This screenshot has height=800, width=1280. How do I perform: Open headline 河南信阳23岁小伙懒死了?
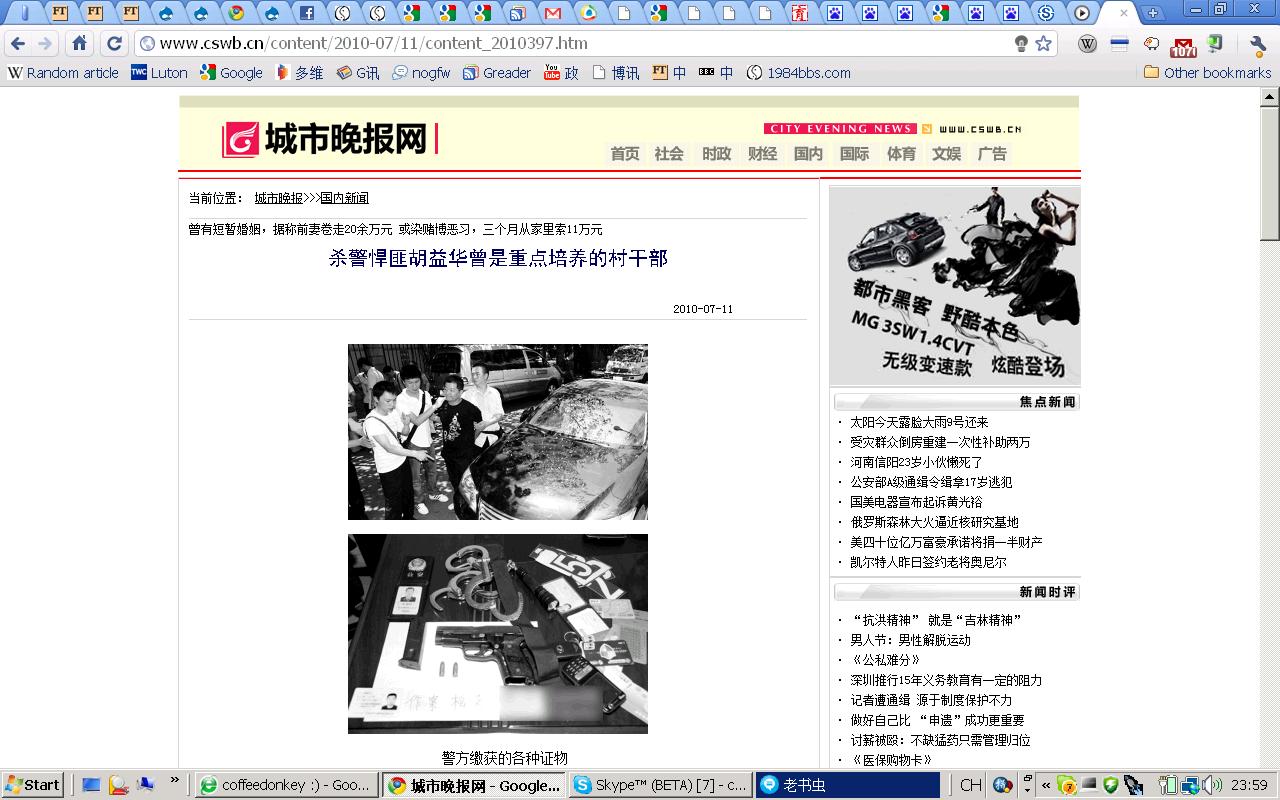(x=917, y=462)
